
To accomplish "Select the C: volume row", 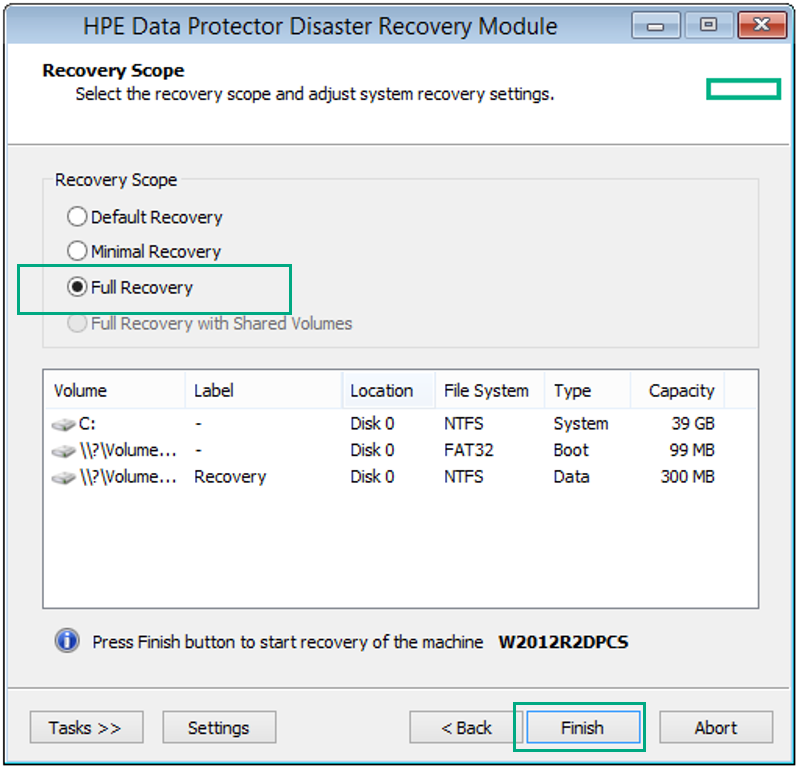I will click(384, 424).
